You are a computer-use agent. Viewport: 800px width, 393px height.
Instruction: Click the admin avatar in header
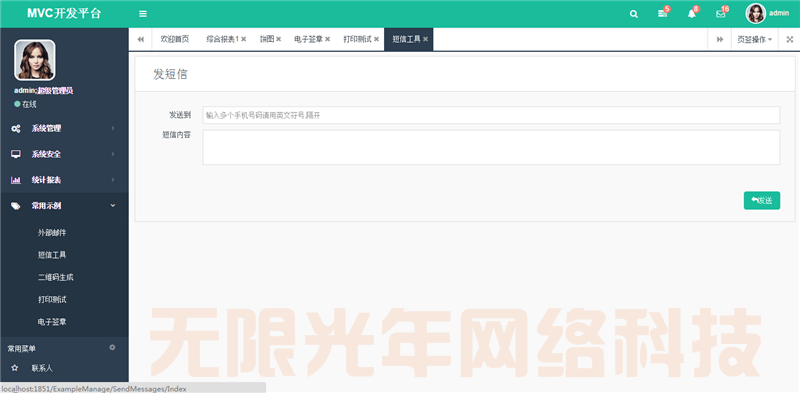point(756,14)
